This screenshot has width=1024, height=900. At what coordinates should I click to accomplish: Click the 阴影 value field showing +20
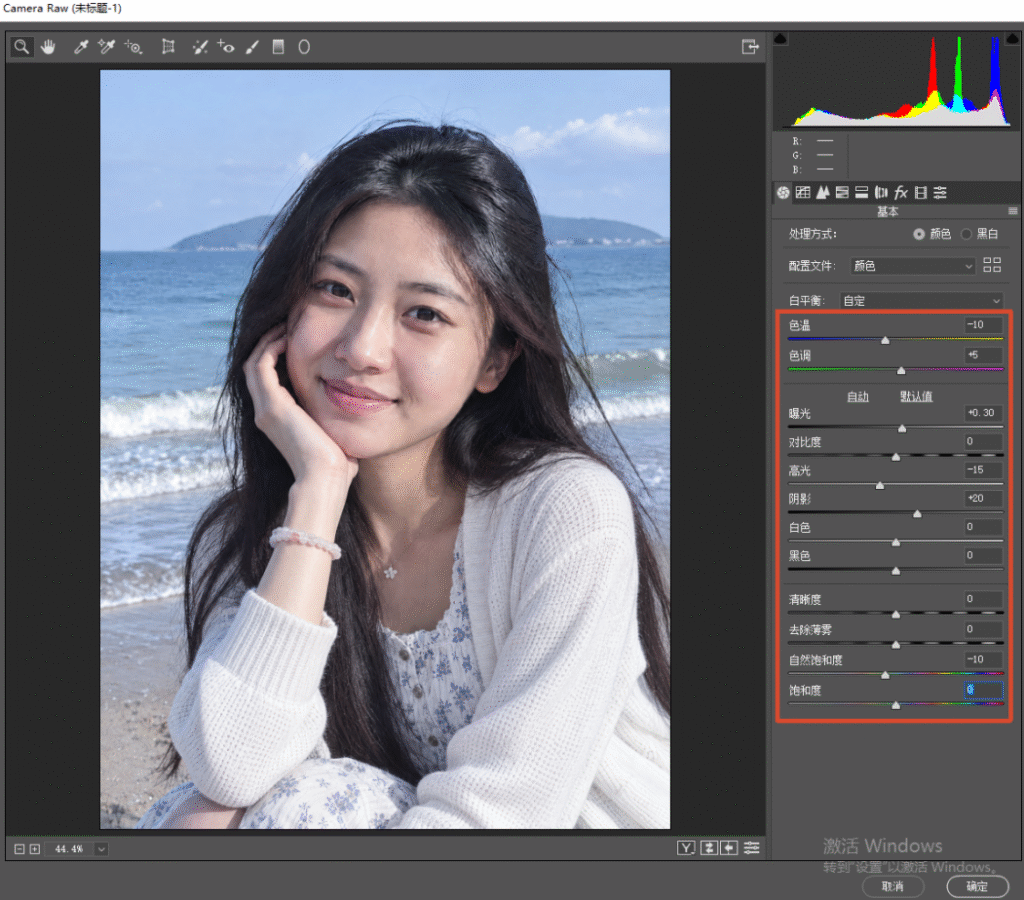click(x=984, y=498)
